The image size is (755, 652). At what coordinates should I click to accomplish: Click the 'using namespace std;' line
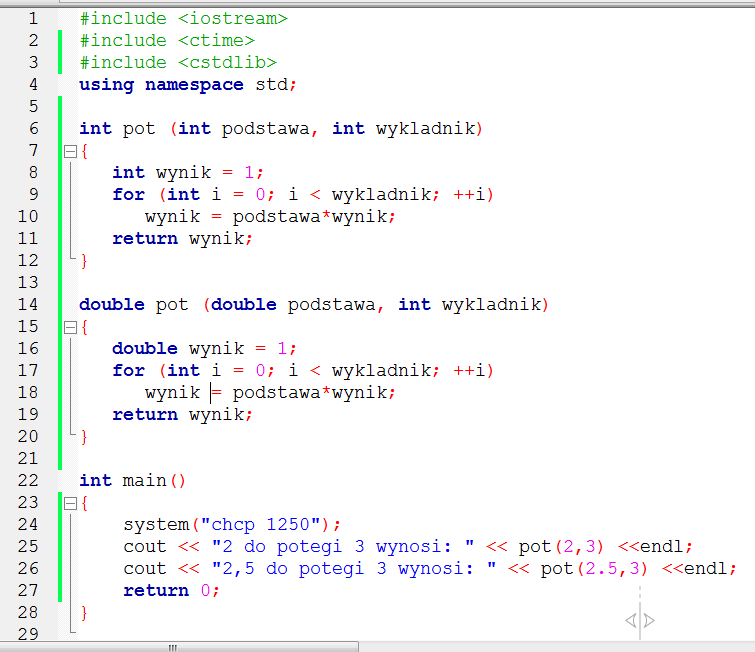click(188, 85)
